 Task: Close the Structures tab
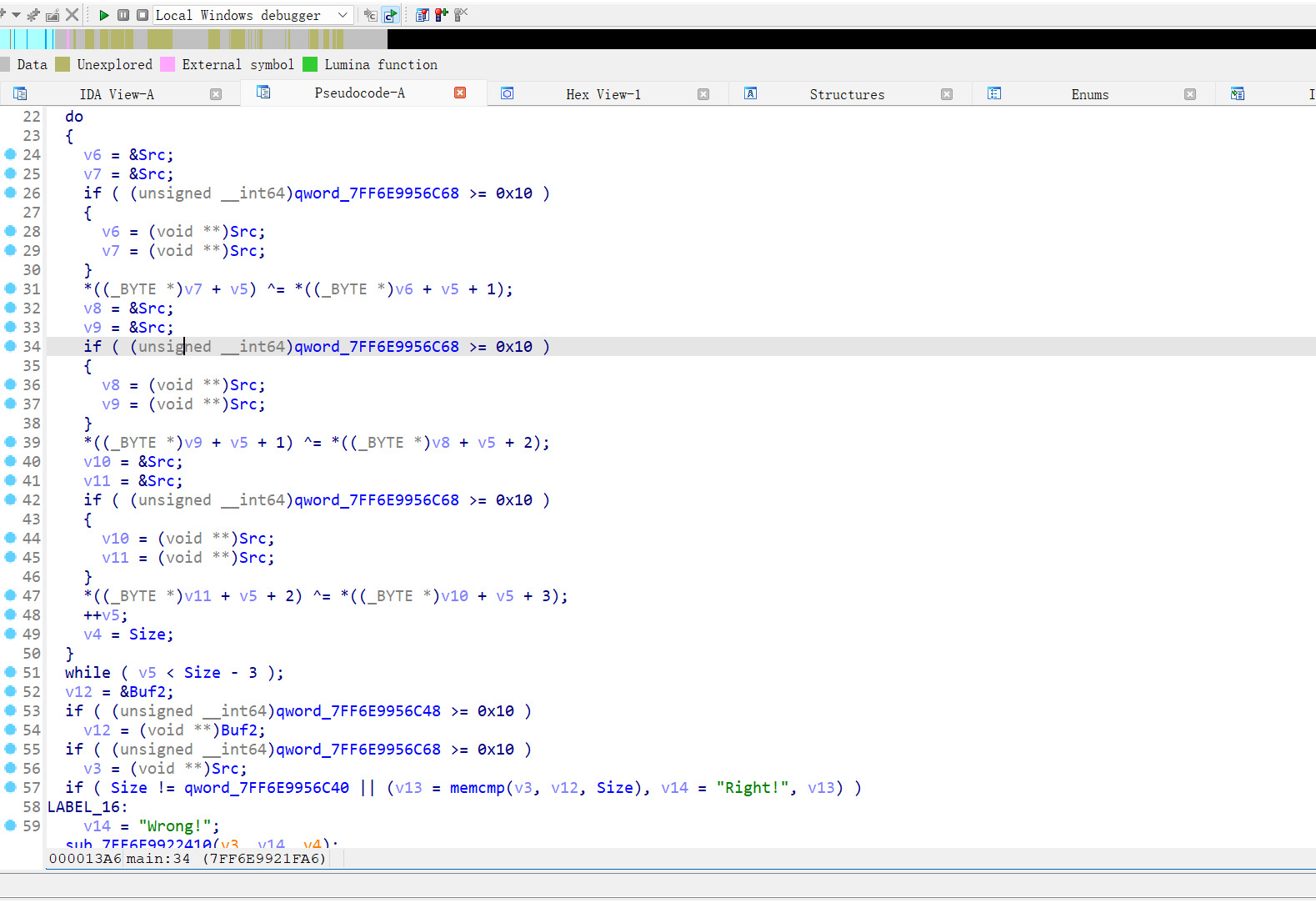947,94
